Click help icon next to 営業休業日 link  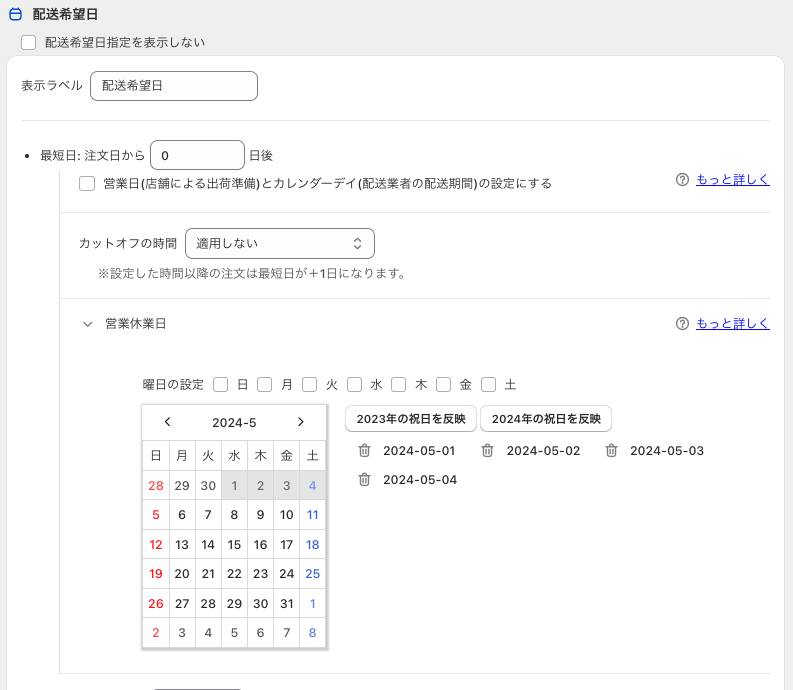pos(682,324)
